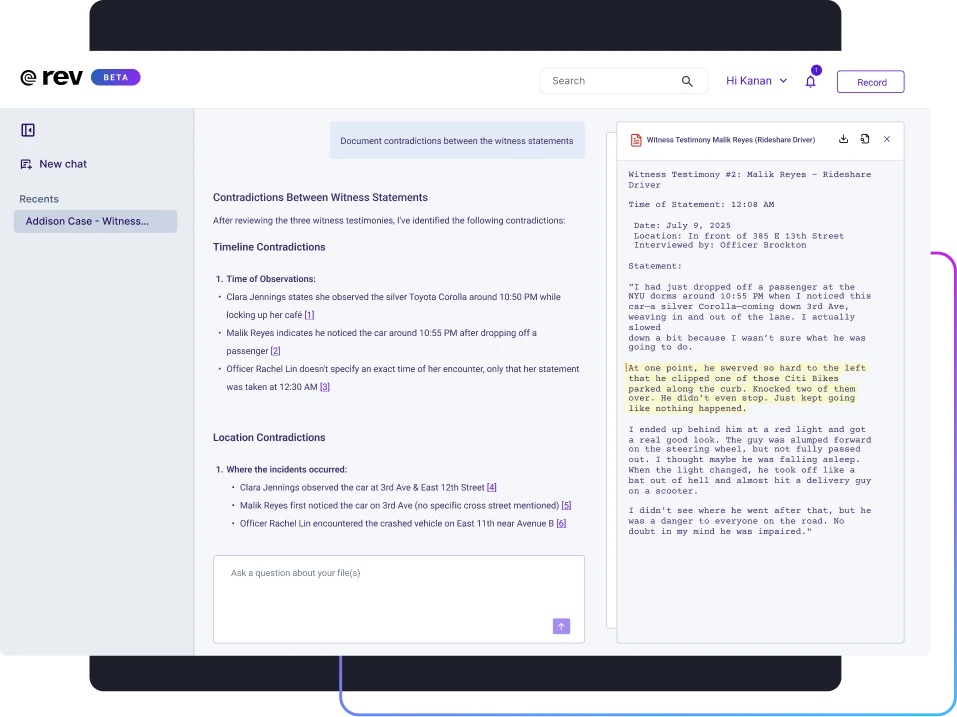The image size is (957, 717).
Task: Open citation link [3]
Action: point(325,387)
